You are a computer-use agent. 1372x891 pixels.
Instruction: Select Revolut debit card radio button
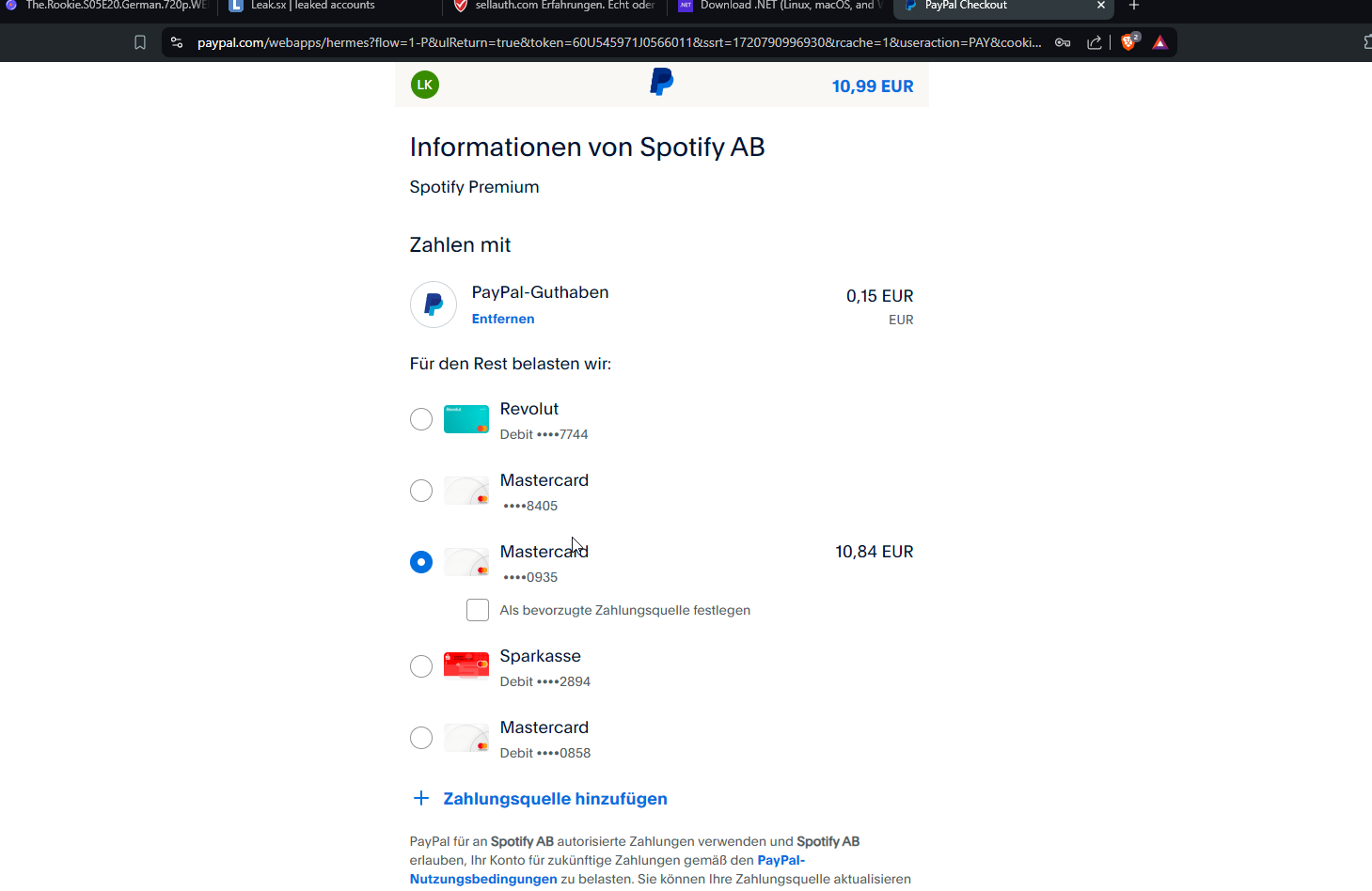421,419
